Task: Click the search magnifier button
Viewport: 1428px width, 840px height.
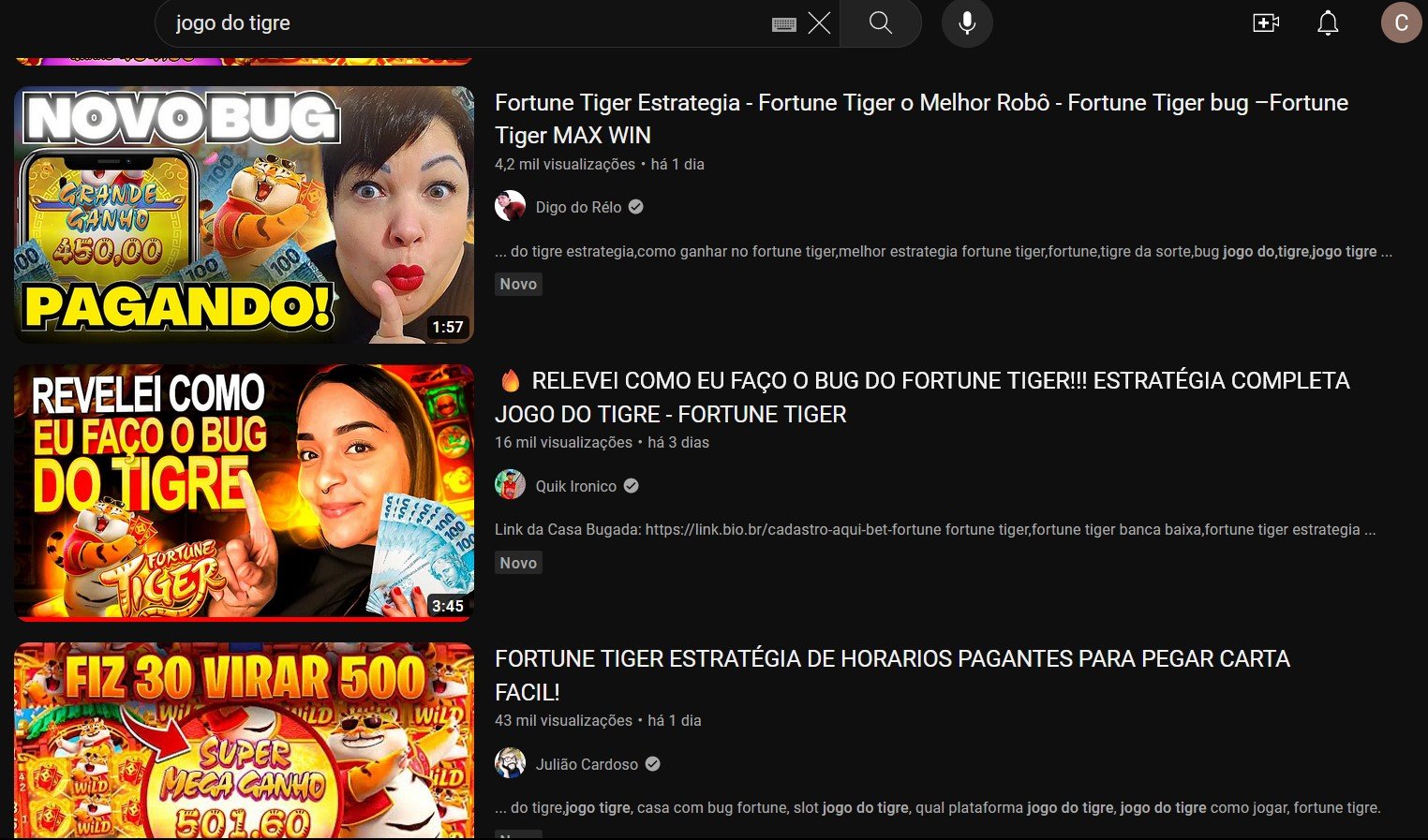Action: 880,22
